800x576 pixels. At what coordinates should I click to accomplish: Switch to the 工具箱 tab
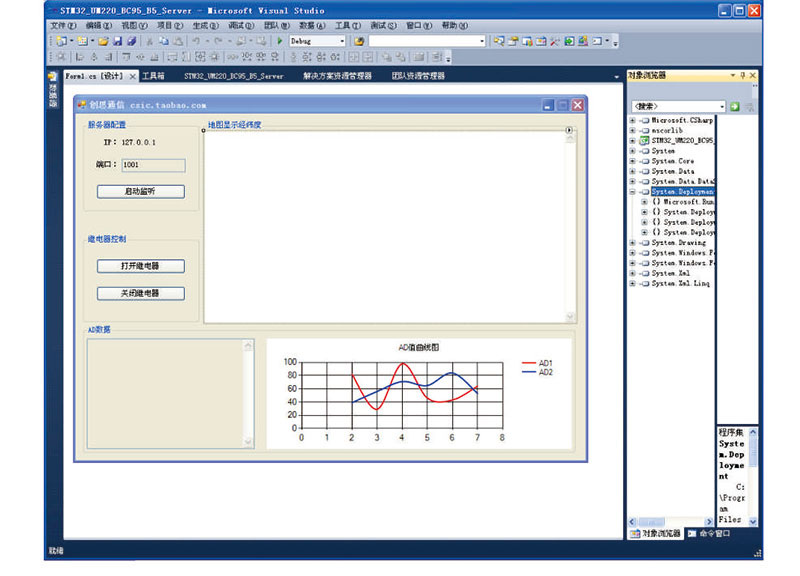[x=153, y=76]
